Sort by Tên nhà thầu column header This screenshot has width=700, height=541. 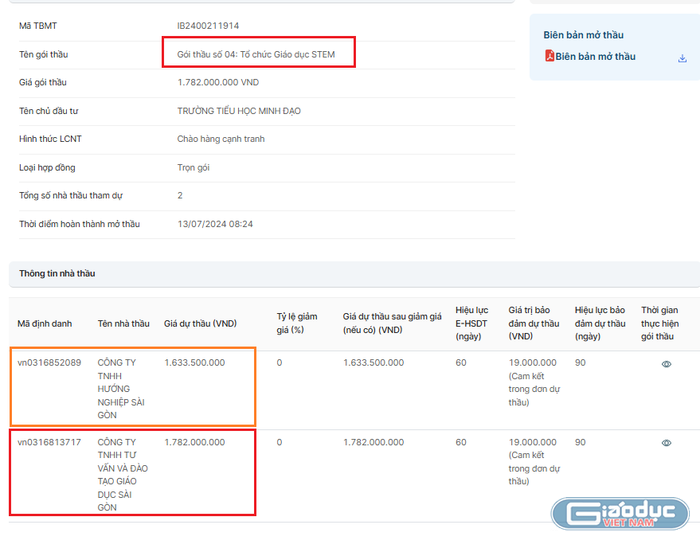(123, 323)
